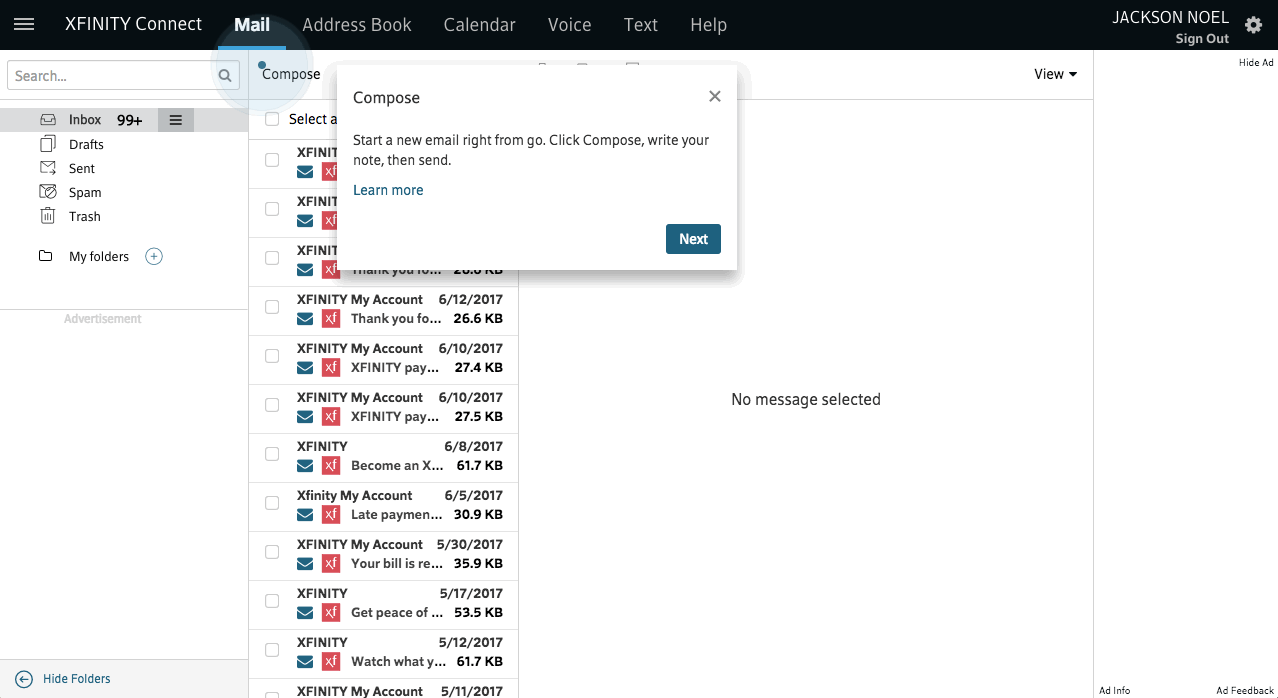Click unread envelope icon on 27.5 KB email
The image size is (1278, 698).
(306, 417)
